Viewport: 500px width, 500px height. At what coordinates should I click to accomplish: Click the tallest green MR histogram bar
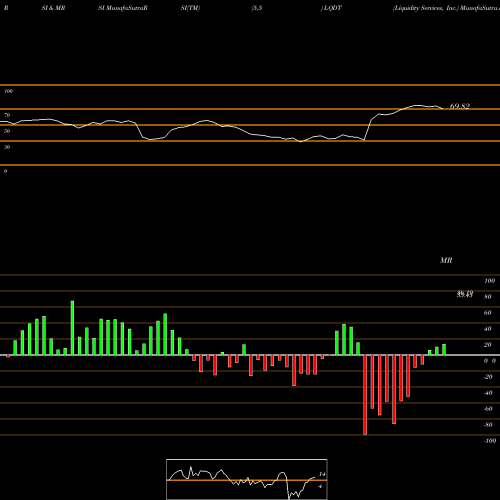click(x=72, y=328)
